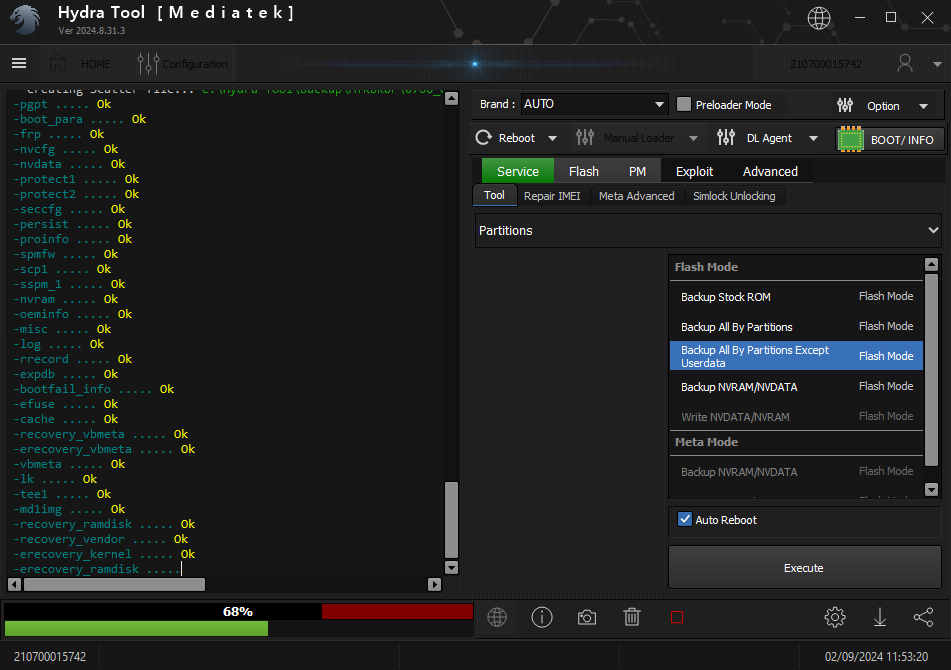
Task: Click the date and time in status bar
Action: coord(876,657)
